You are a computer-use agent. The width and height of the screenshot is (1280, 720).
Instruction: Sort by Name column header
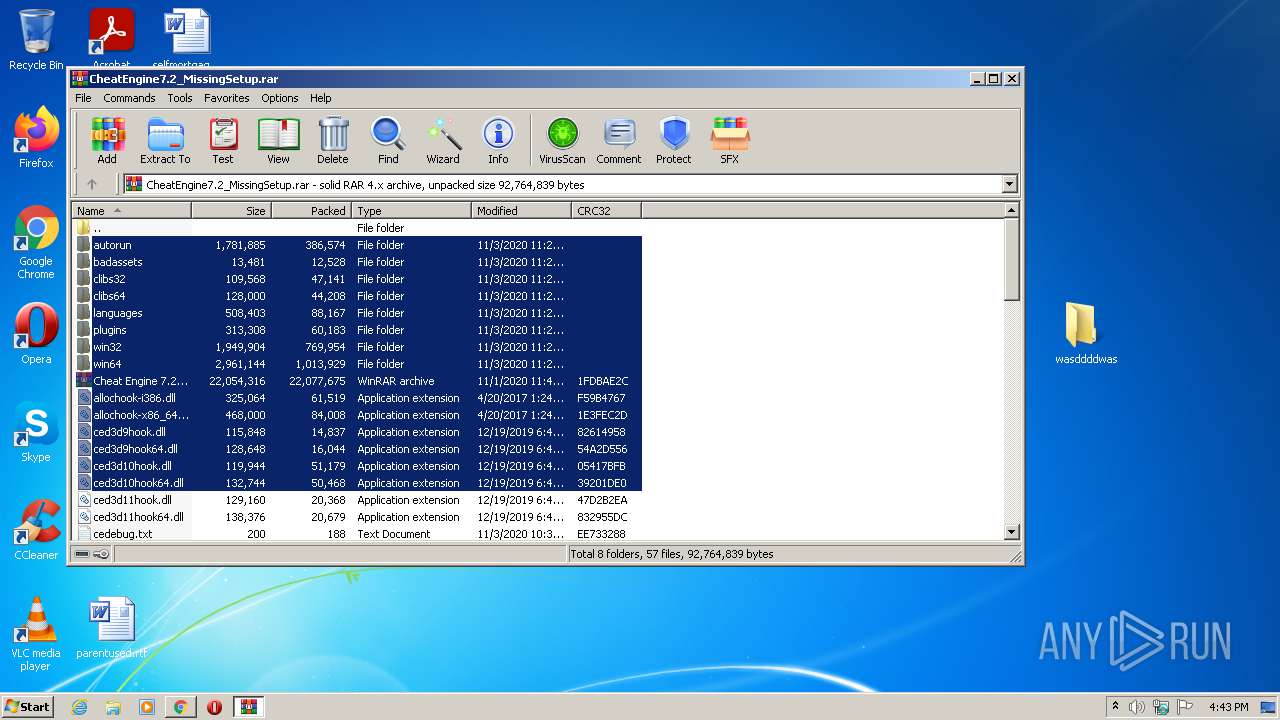point(131,211)
